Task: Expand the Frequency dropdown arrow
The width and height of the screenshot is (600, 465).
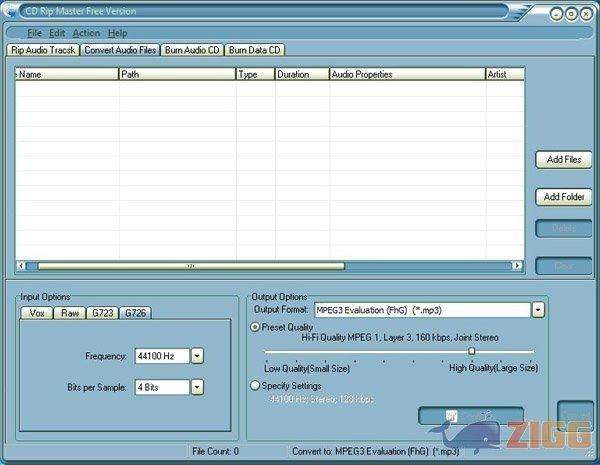Action: click(x=197, y=356)
